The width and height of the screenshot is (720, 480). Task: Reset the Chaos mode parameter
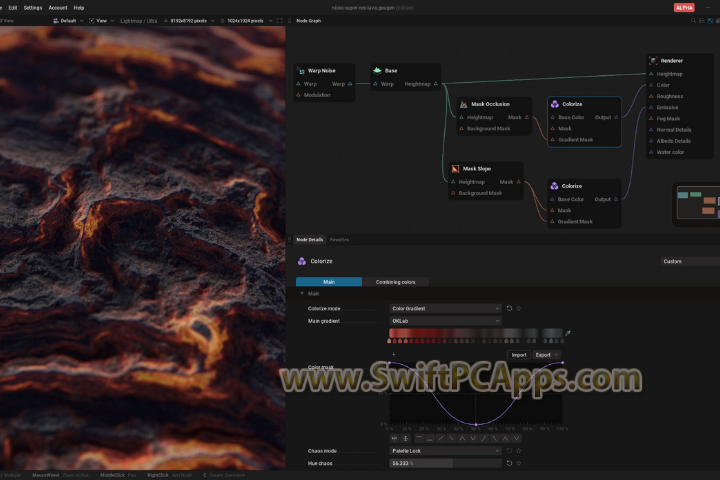(x=509, y=451)
